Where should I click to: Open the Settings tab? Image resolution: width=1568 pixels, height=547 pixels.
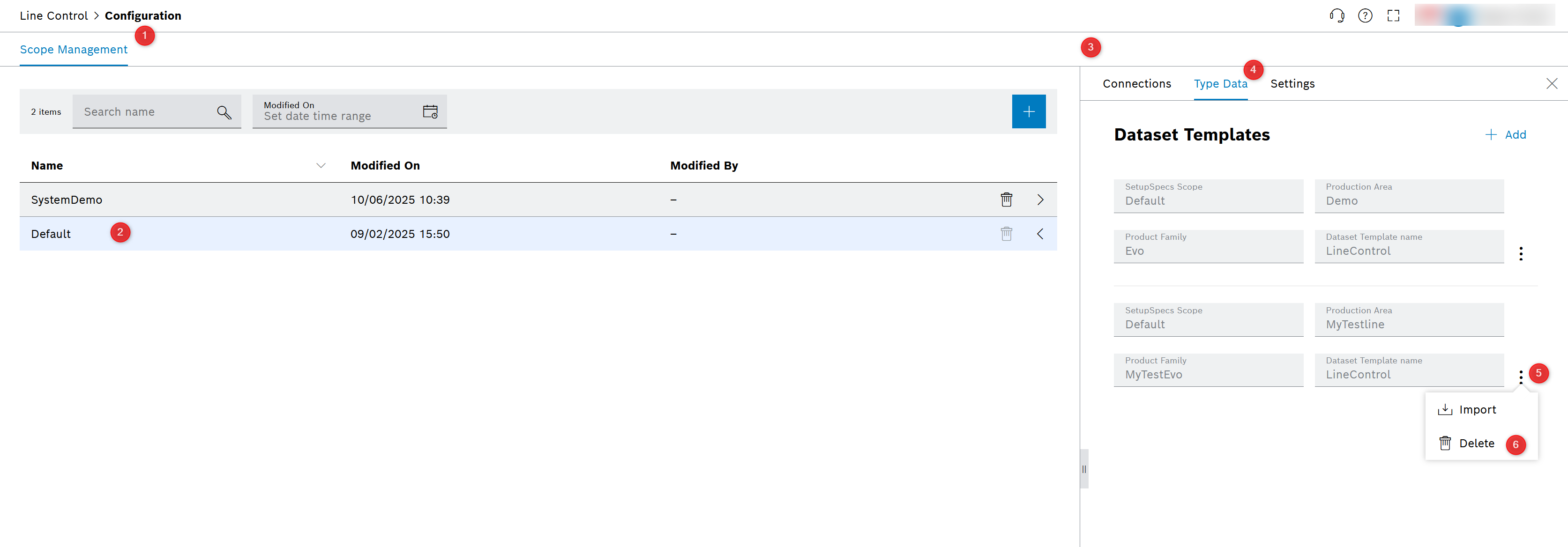1292,84
